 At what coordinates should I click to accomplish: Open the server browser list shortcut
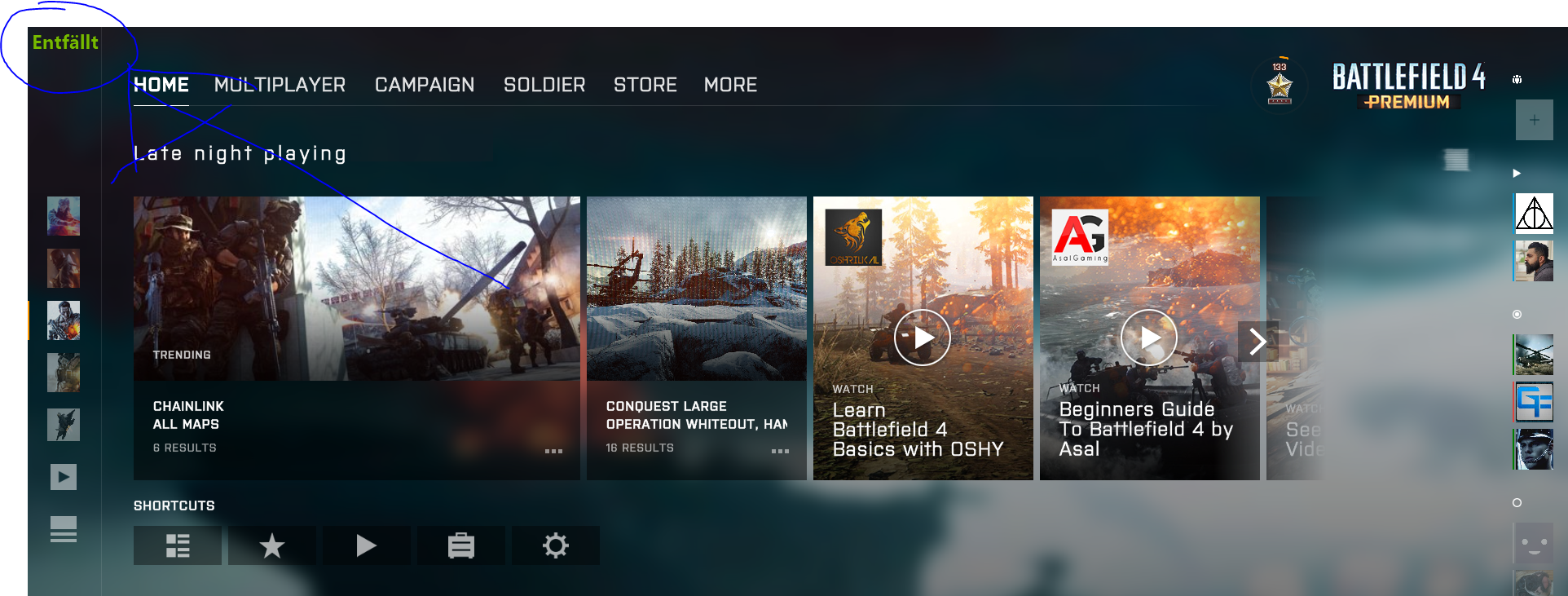178,545
